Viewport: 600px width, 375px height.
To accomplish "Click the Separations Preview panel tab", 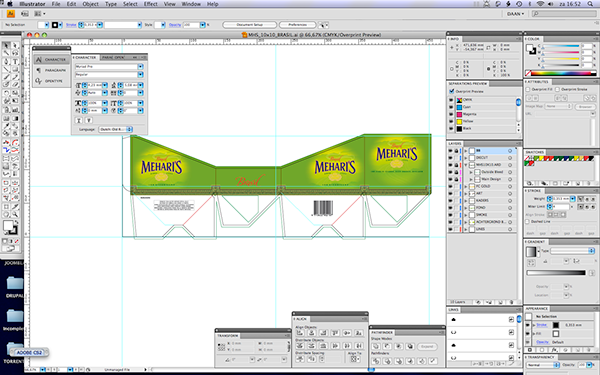I will [x=468, y=83].
